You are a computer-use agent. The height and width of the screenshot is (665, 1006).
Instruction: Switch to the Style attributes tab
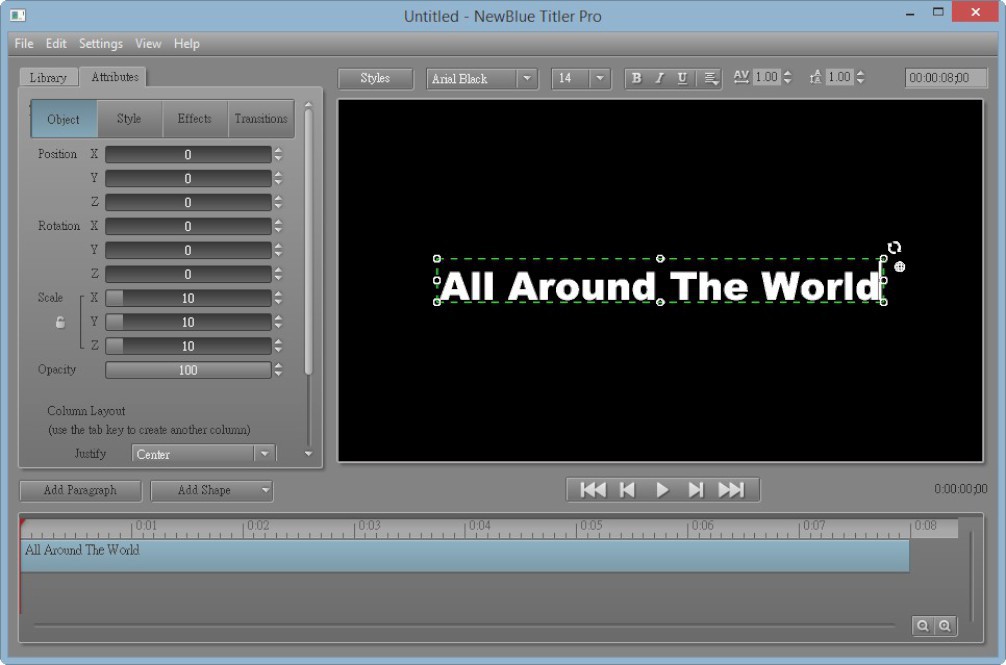(129, 119)
